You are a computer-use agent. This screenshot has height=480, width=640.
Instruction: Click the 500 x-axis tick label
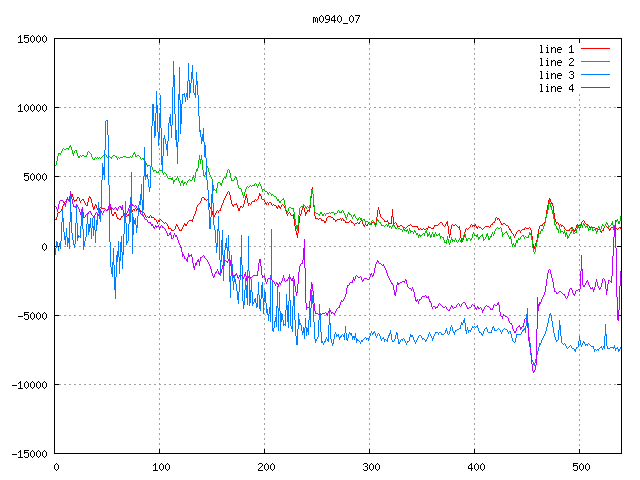[580, 467]
